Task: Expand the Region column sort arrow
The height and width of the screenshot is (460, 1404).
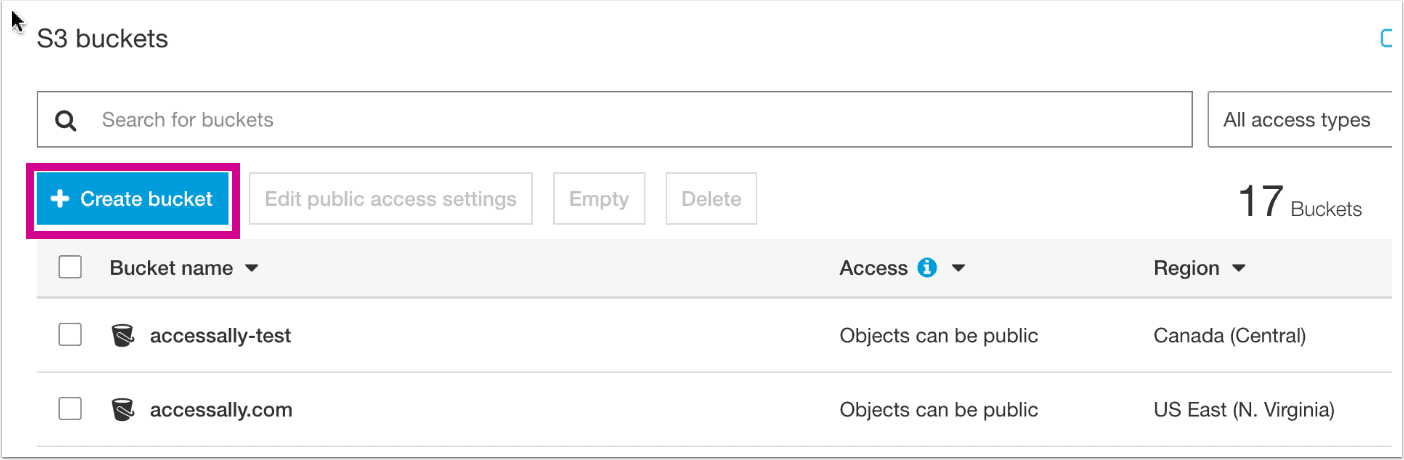Action: (x=1239, y=269)
